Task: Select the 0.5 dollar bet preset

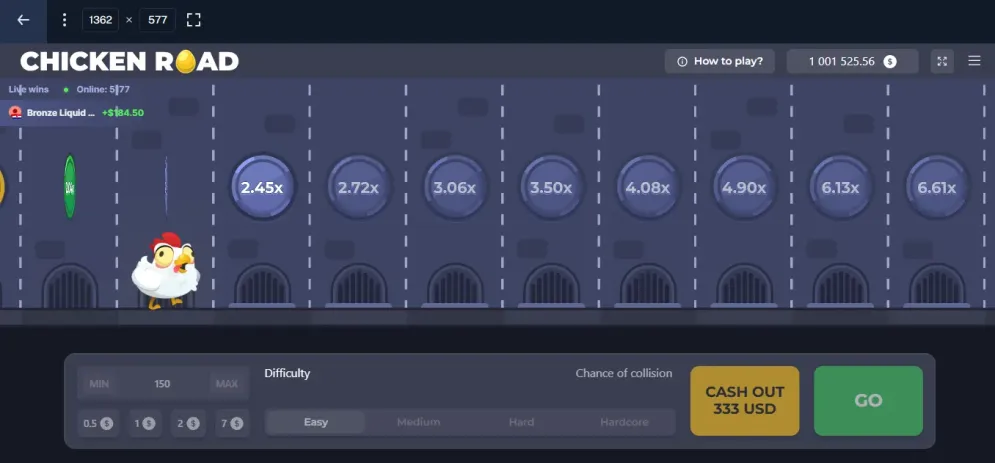Action: click(x=98, y=423)
